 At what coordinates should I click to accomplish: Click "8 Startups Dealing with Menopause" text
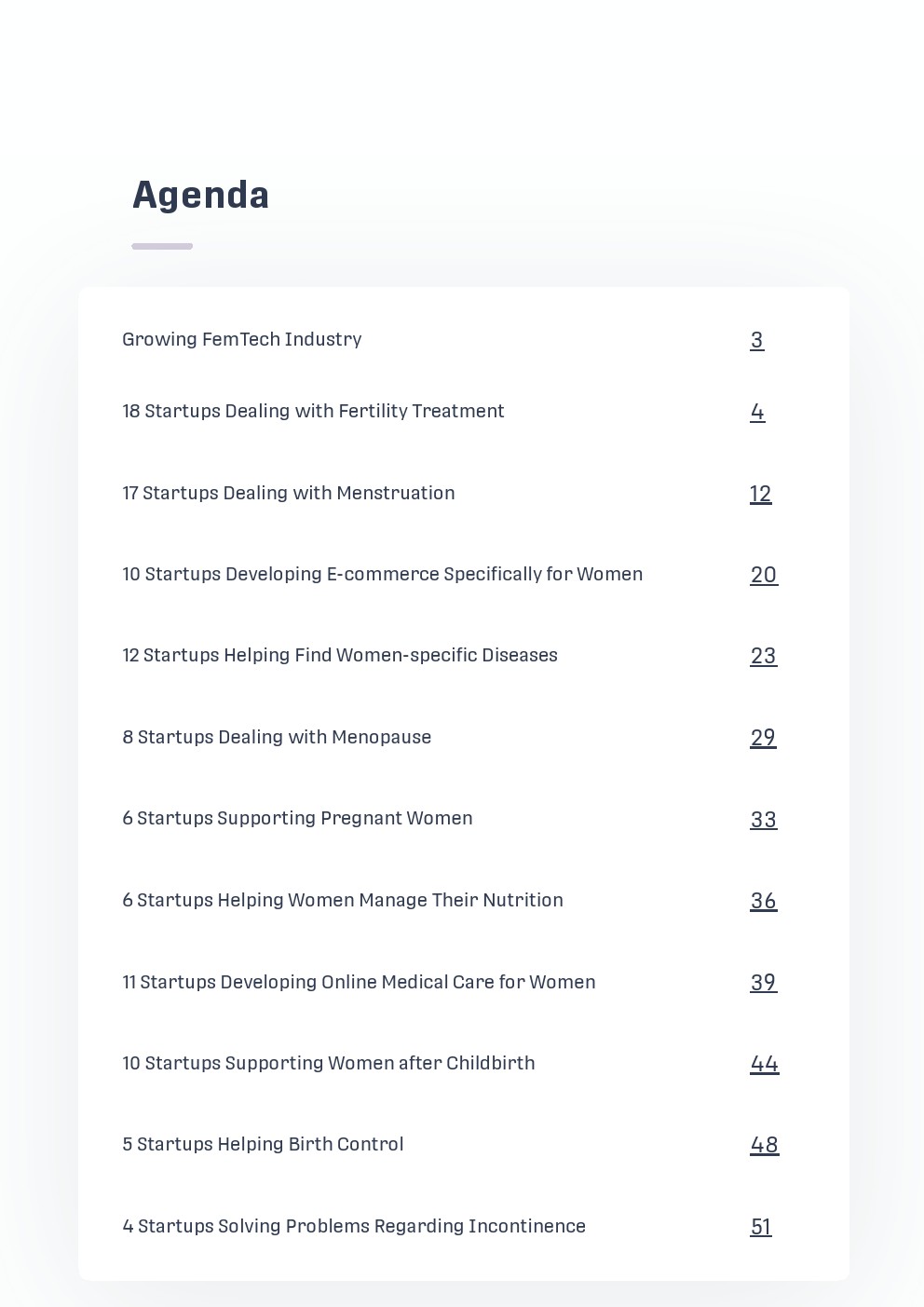click(x=277, y=738)
